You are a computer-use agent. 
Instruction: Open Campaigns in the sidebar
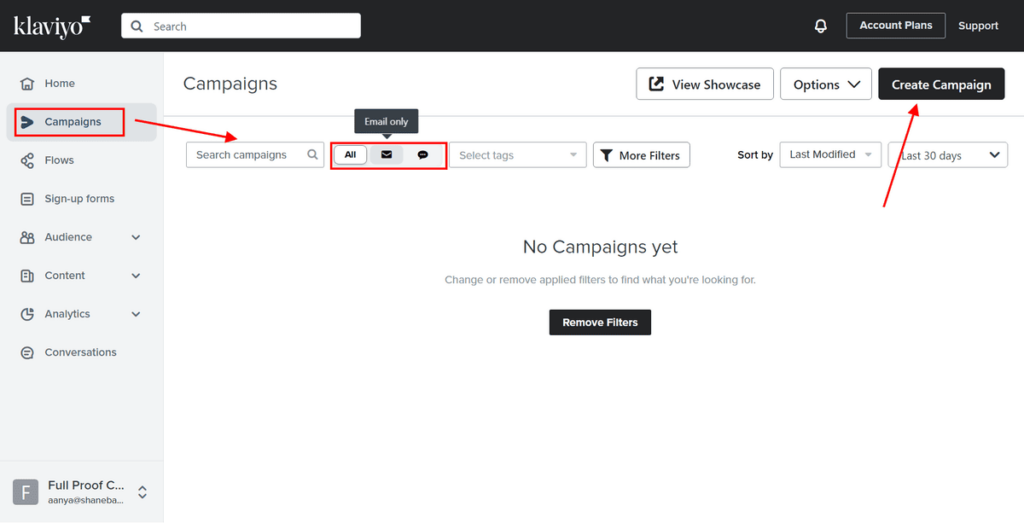pyautogui.click(x=82, y=122)
